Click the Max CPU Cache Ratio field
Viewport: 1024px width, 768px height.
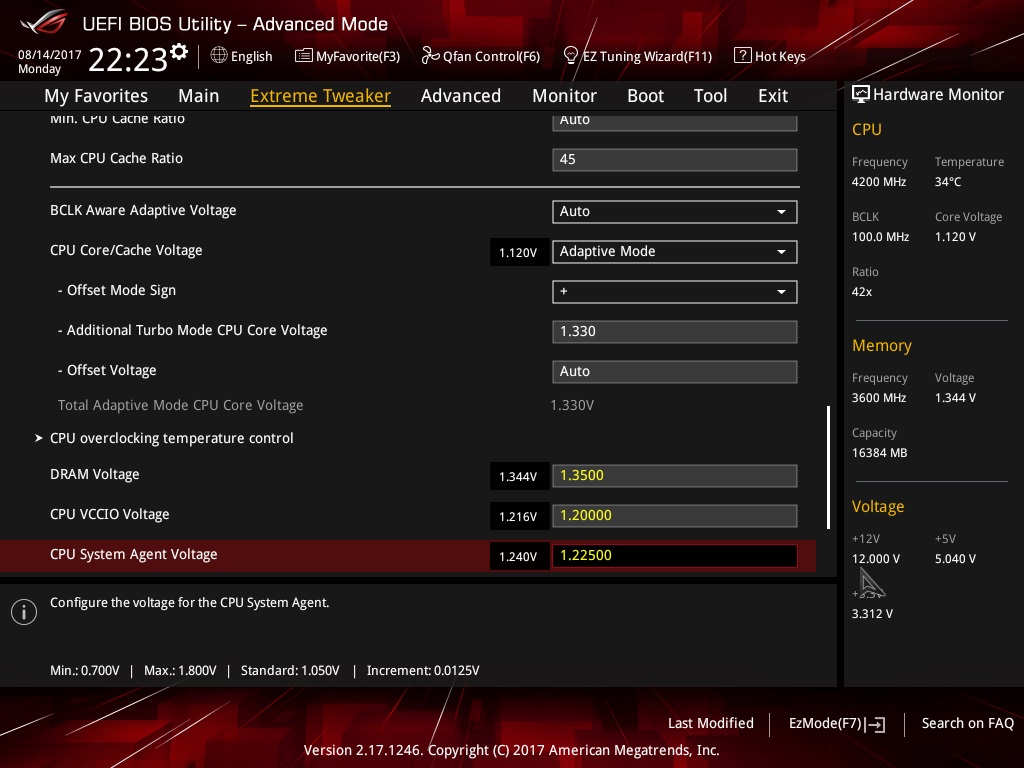675,159
